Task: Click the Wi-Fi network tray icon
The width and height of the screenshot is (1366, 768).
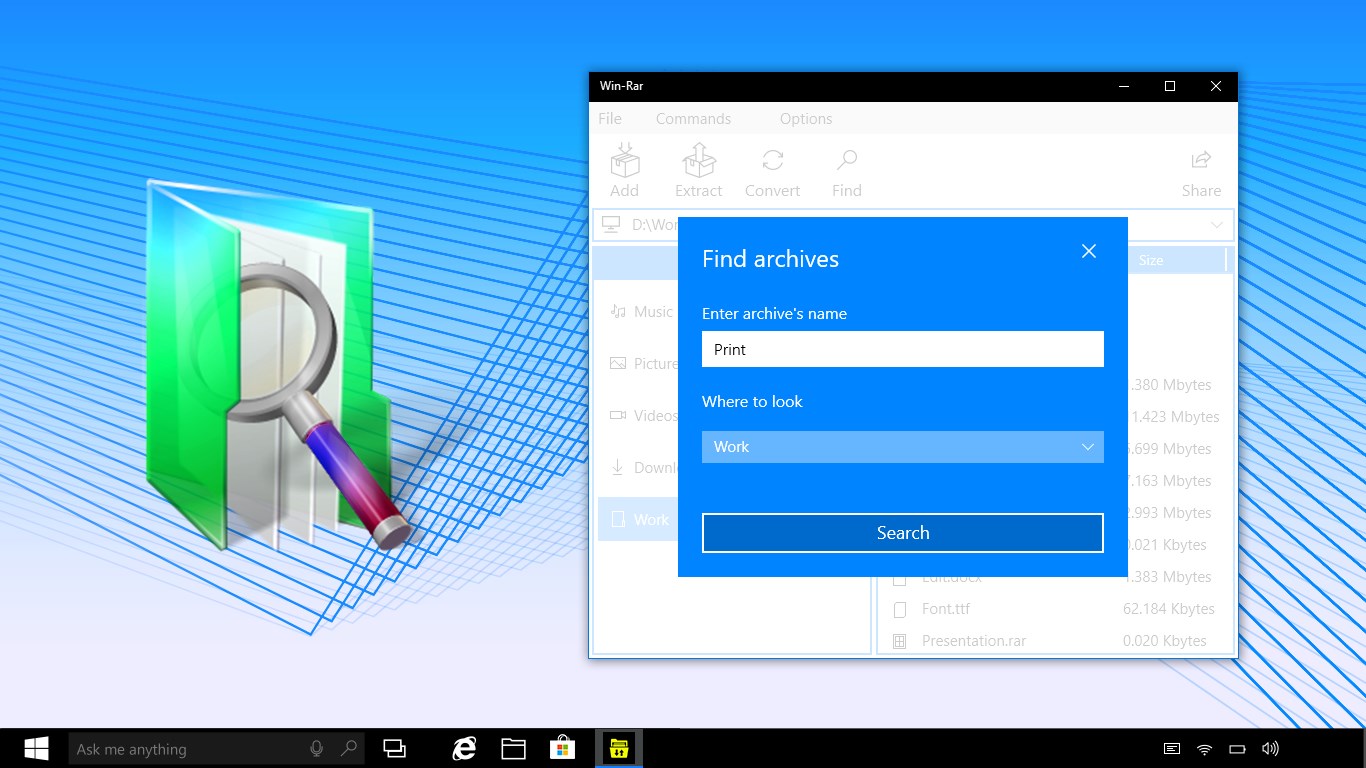Action: [x=1205, y=749]
